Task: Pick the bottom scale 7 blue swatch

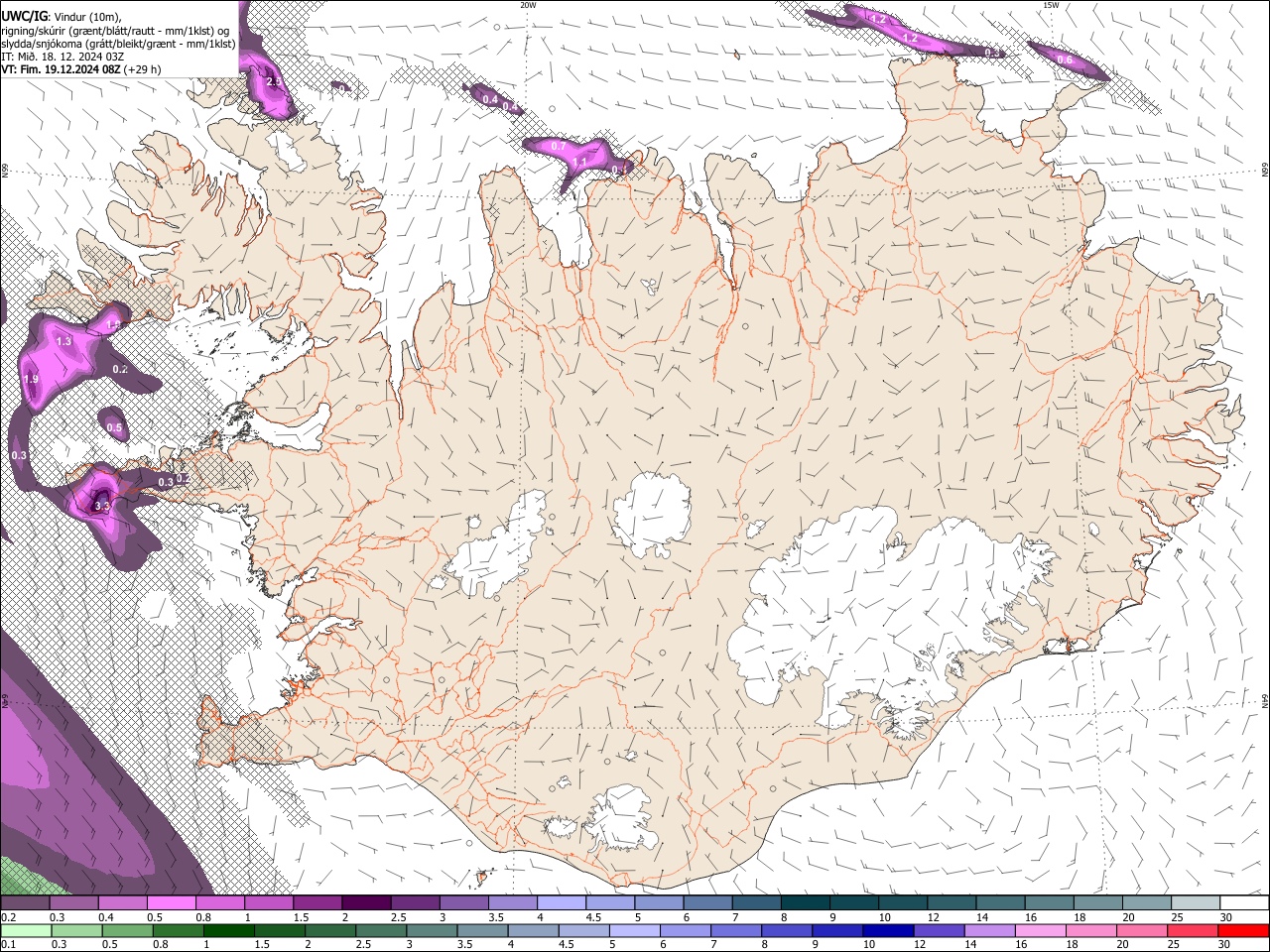Action: (x=736, y=931)
